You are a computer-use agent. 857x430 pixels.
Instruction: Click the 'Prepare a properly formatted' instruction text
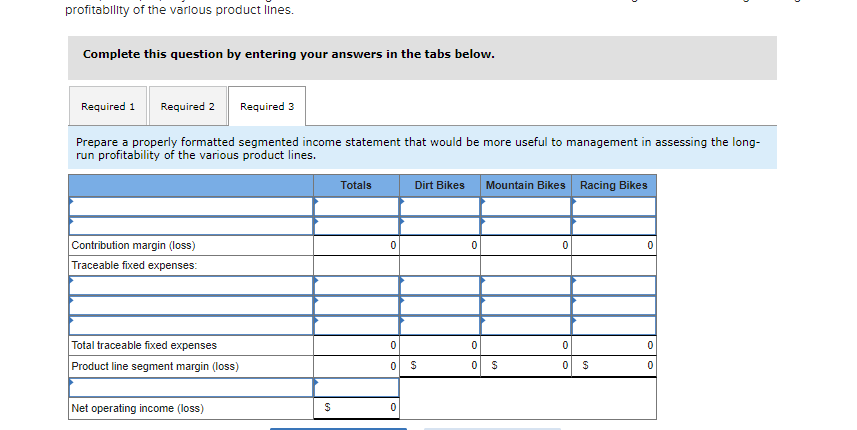[x=418, y=149]
